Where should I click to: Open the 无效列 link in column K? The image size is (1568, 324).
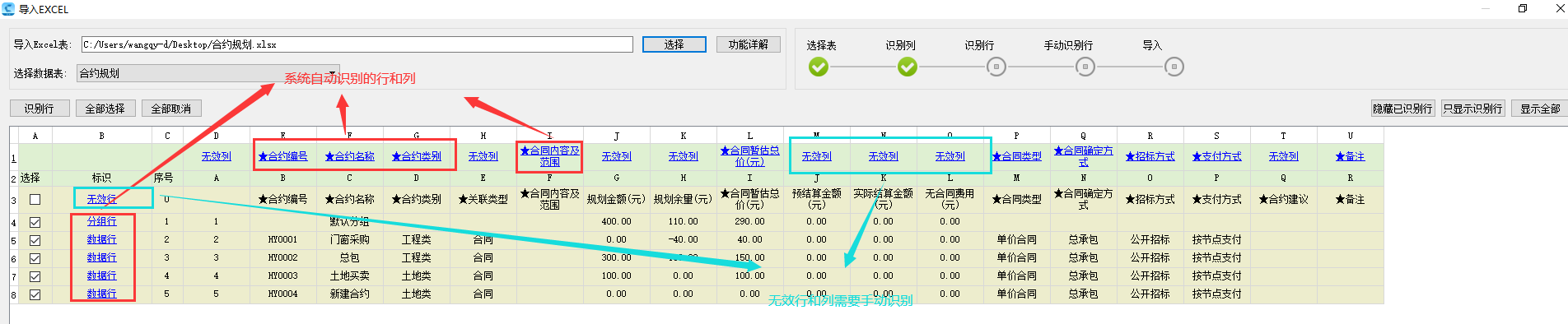click(x=684, y=156)
